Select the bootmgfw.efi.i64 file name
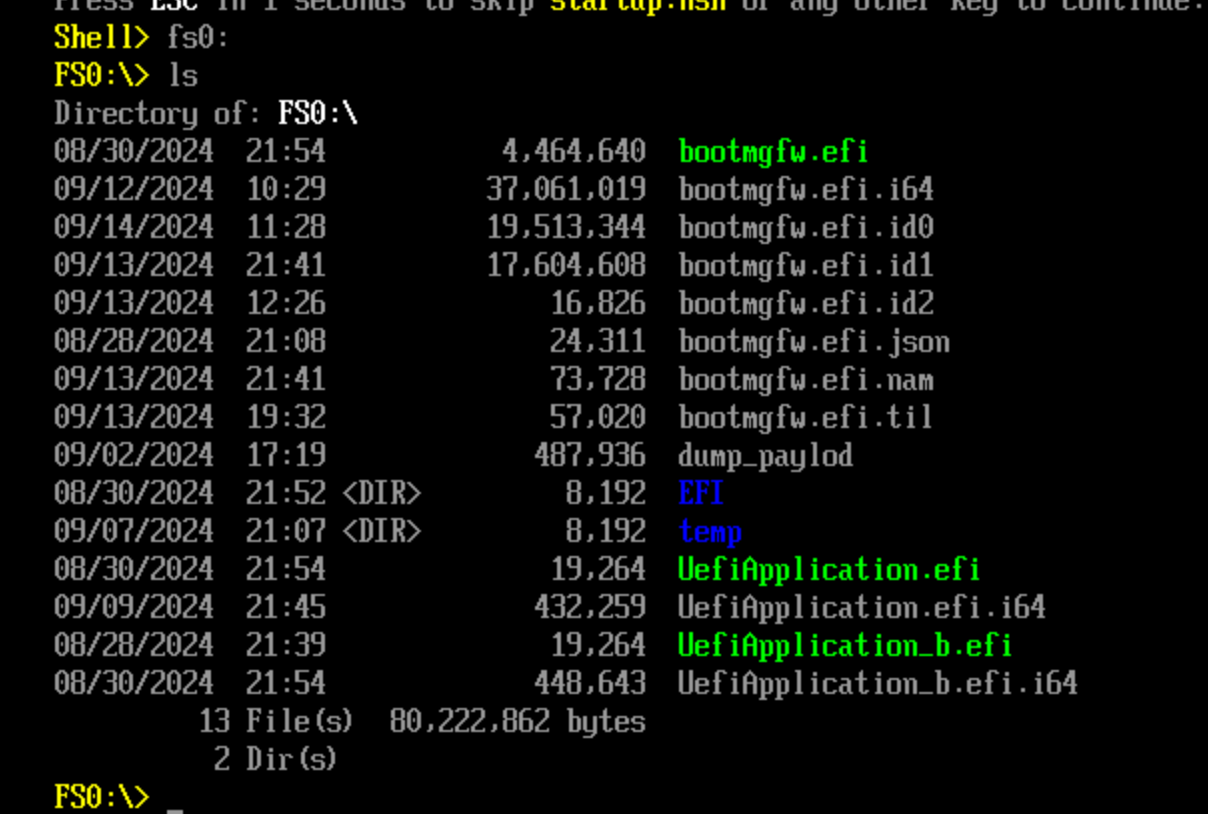This screenshot has width=1208, height=814. pos(806,190)
